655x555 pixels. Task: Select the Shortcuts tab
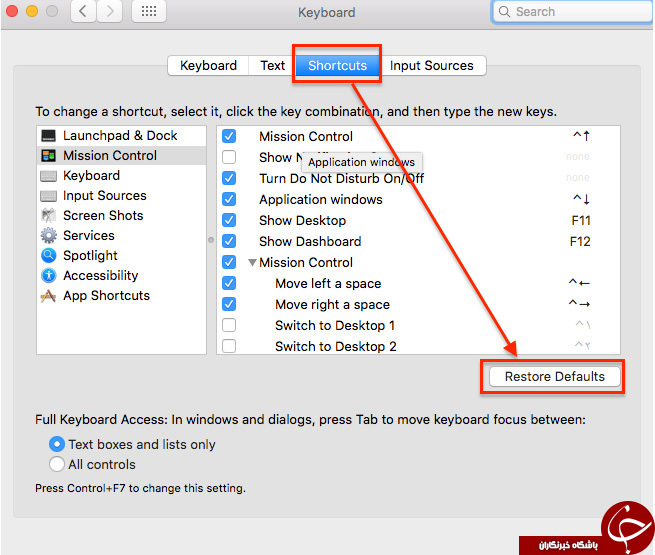337,66
